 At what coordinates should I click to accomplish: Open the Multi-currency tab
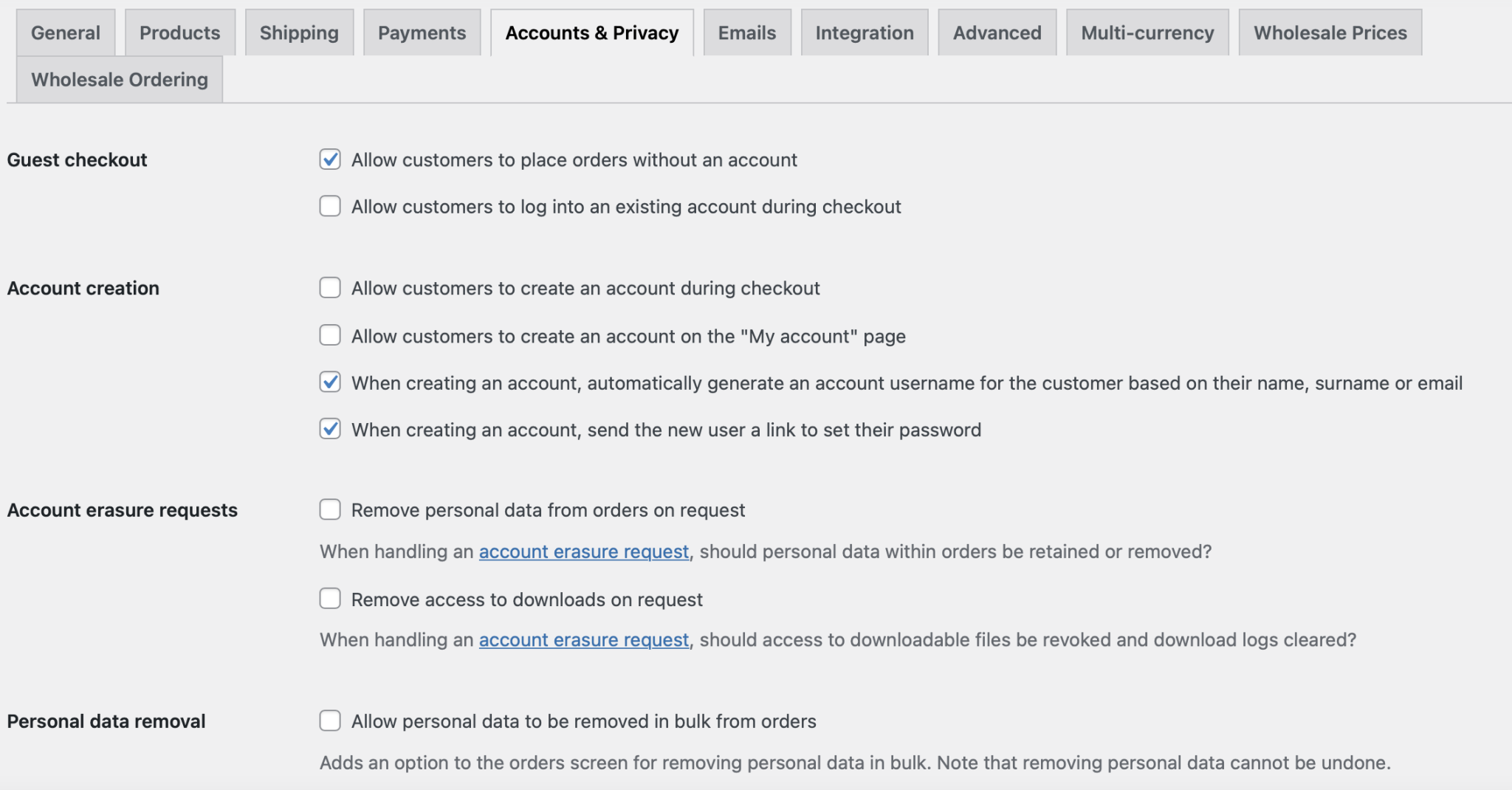click(1147, 33)
